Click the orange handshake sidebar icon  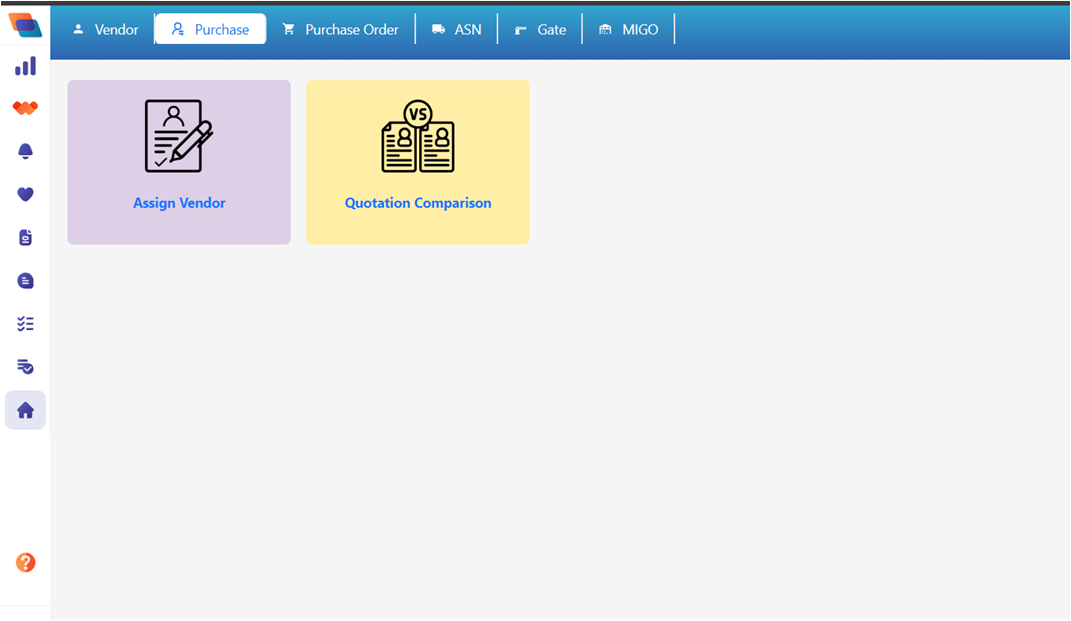(25, 108)
